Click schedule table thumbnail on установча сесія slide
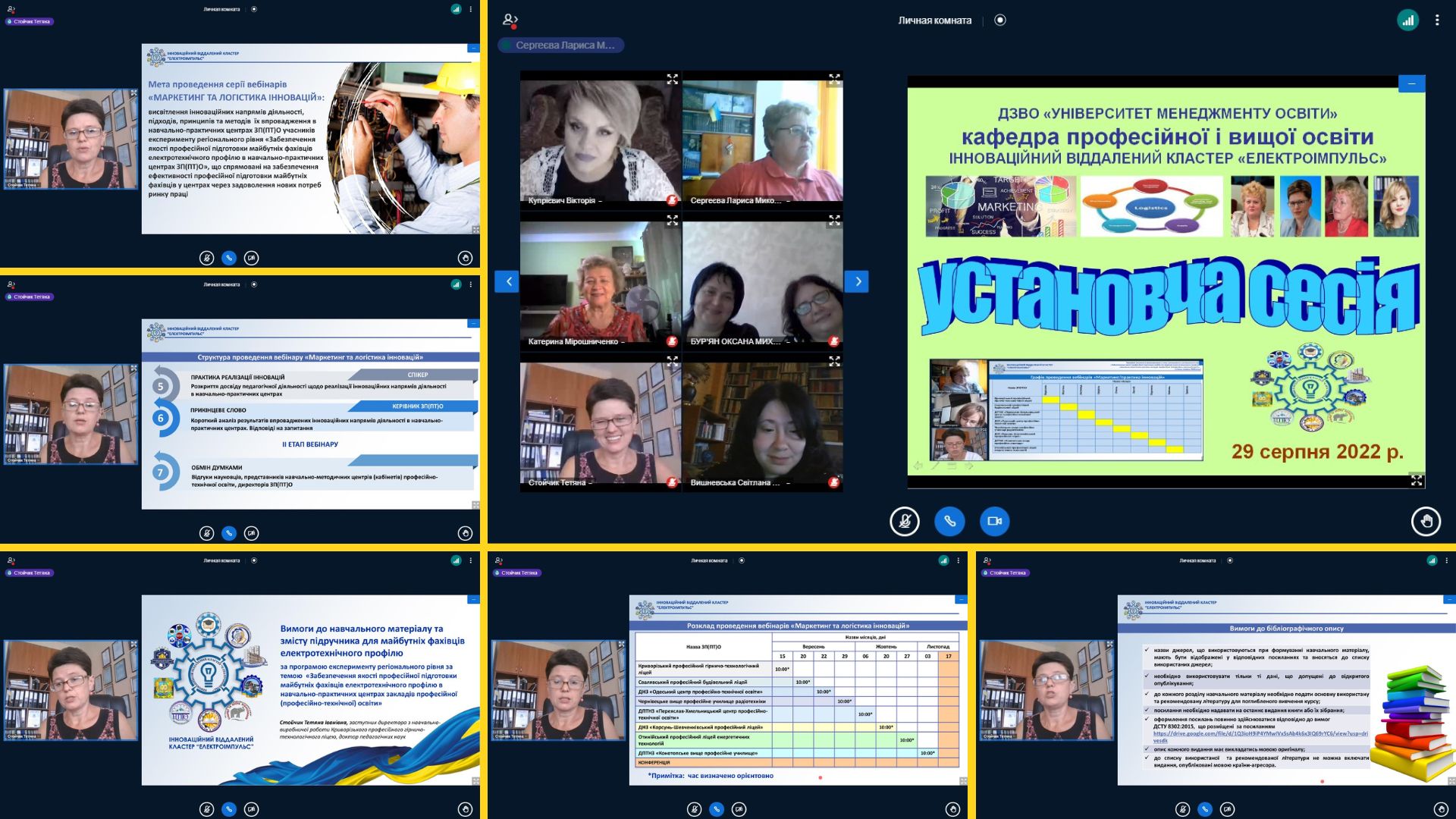 click(x=1095, y=409)
